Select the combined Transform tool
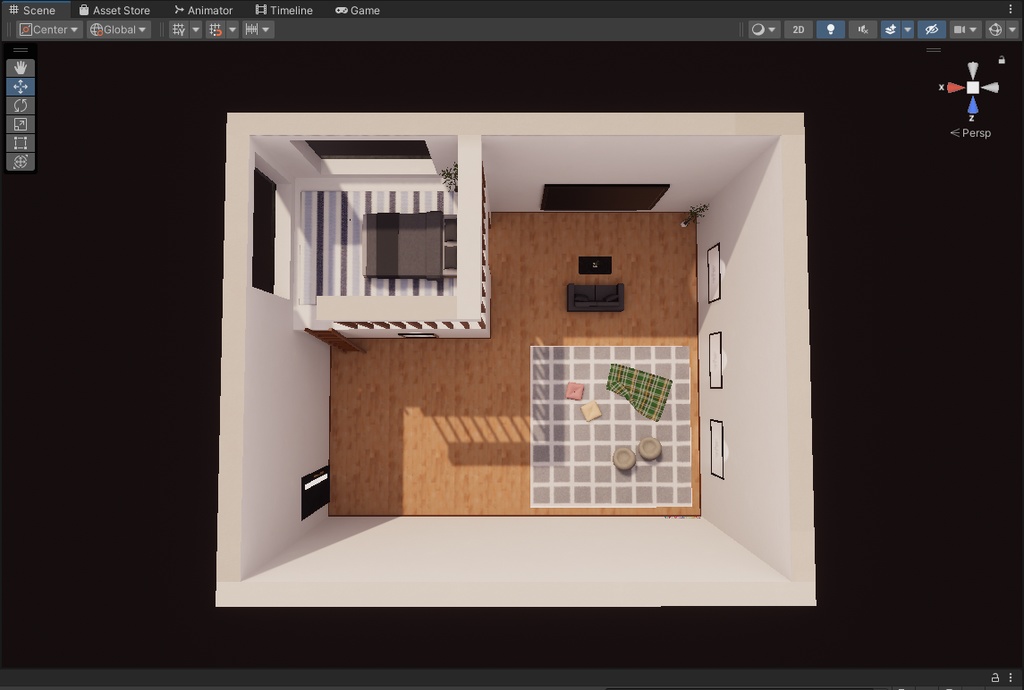 tap(20, 160)
